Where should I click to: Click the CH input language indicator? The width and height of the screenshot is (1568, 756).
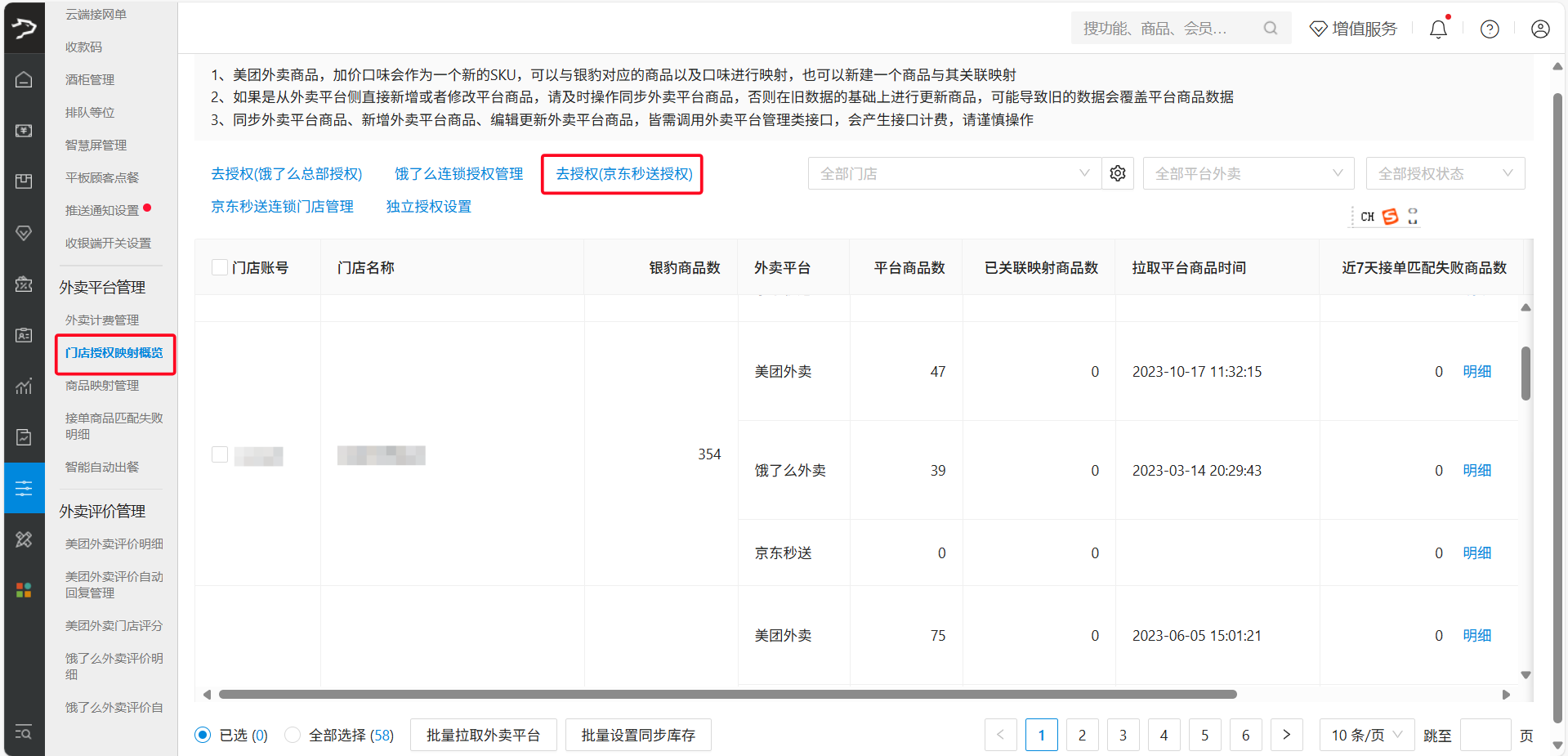pyautogui.click(x=1368, y=217)
